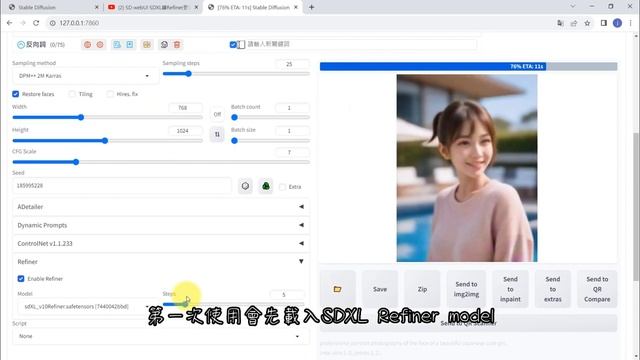Toggle the checkbox before the keyword input field

tap(233, 44)
